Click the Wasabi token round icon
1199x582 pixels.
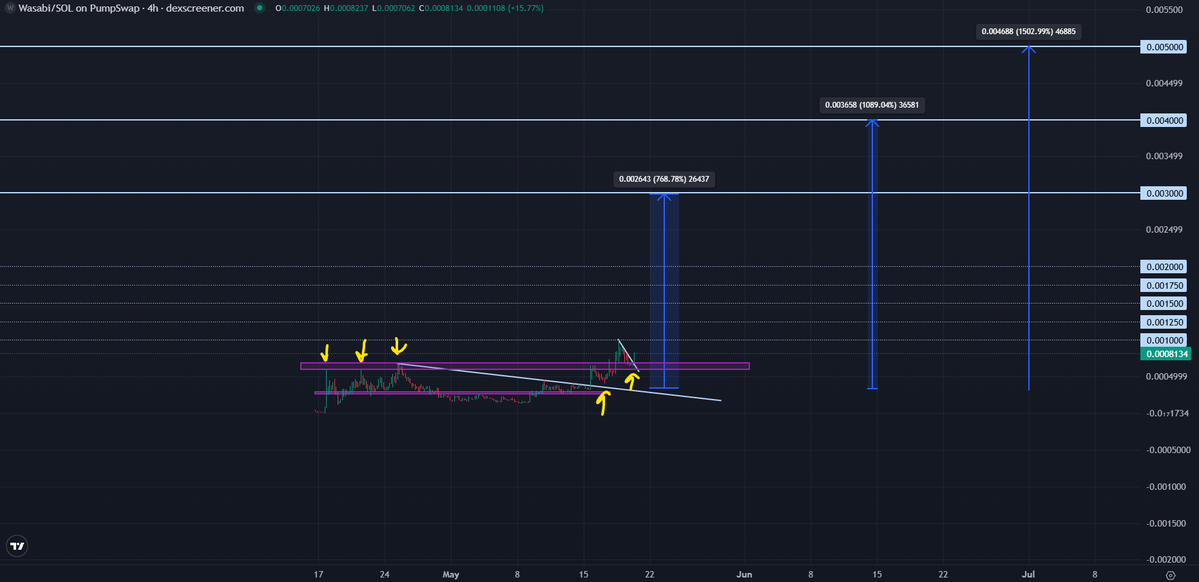(x=8, y=8)
